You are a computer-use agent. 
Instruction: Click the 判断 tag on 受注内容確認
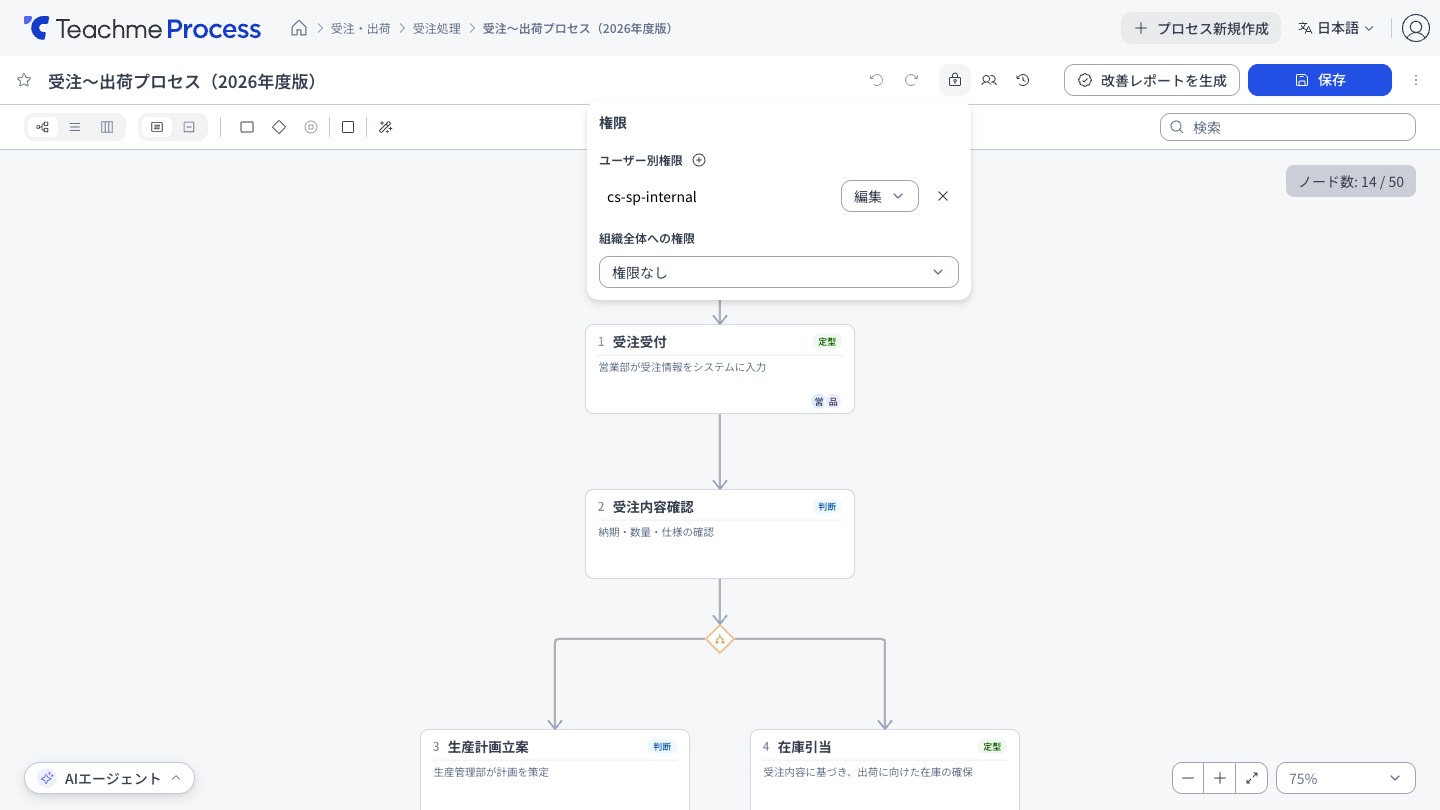[x=827, y=507]
